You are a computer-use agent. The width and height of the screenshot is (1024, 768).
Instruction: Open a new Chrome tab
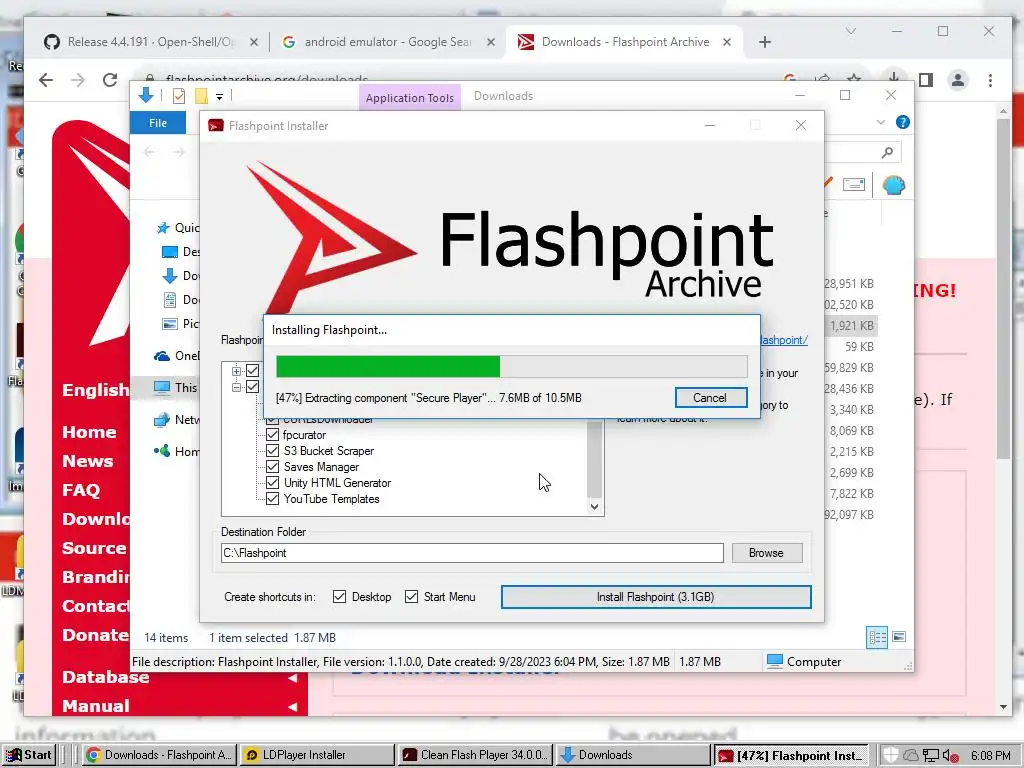coord(765,42)
